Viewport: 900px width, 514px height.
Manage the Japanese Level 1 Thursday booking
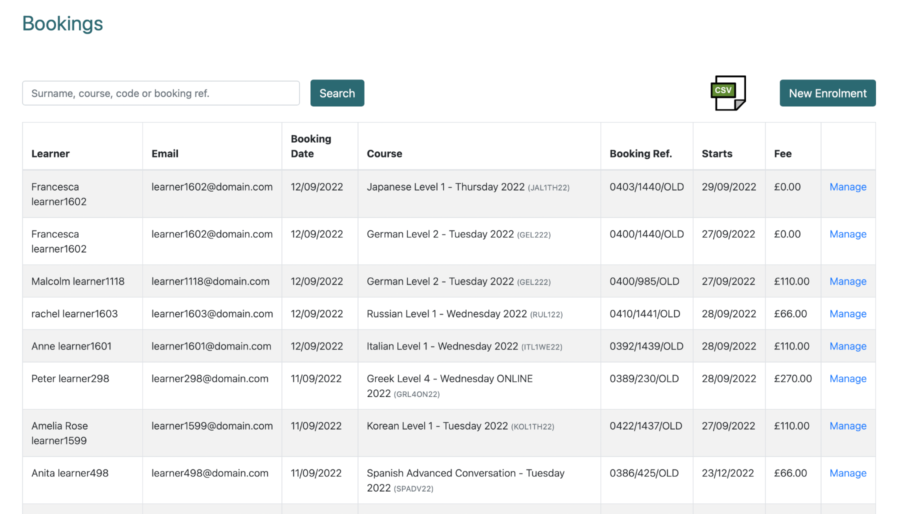point(847,187)
